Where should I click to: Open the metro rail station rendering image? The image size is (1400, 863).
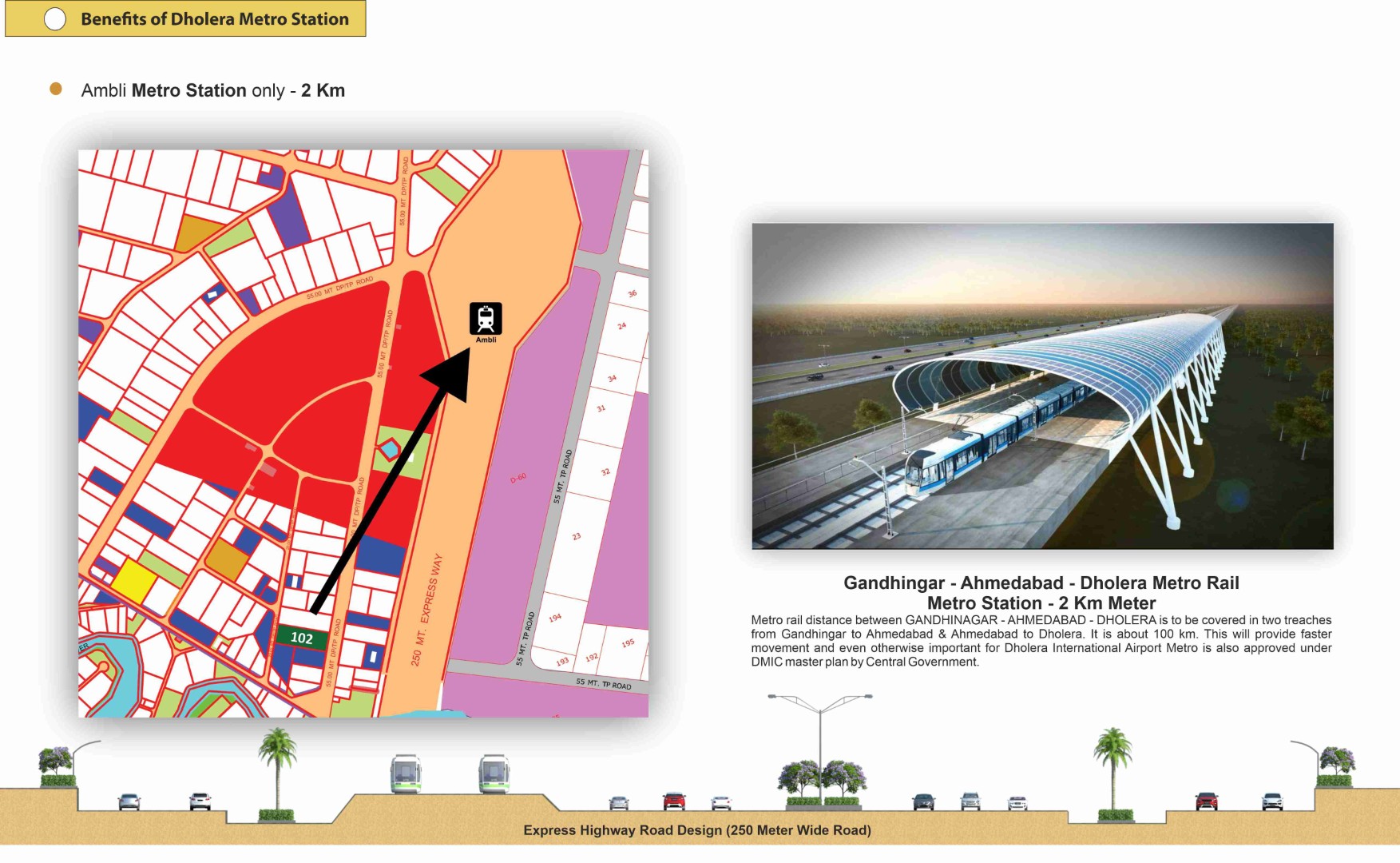pyautogui.click(x=1042, y=386)
